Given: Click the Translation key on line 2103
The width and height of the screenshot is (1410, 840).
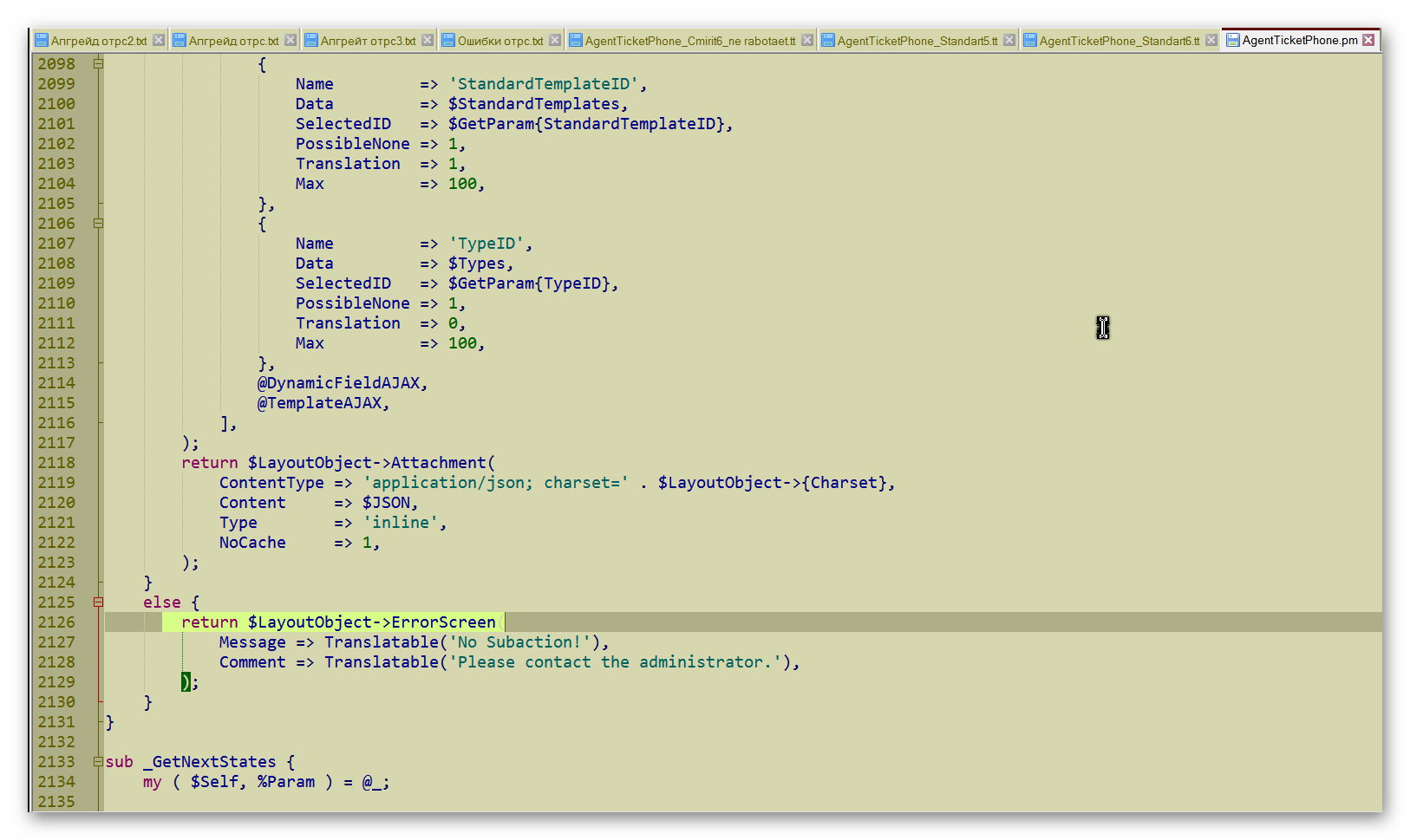Looking at the screenshot, I should pyautogui.click(x=348, y=163).
